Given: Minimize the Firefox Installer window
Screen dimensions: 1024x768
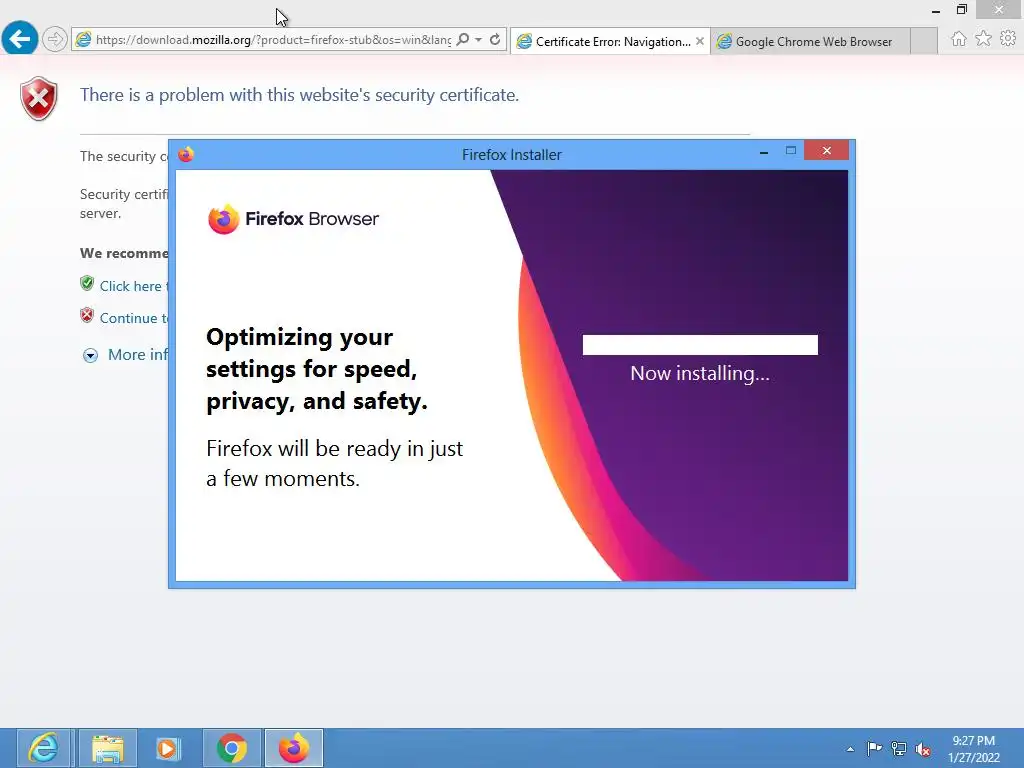Looking at the screenshot, I should 763,152.
